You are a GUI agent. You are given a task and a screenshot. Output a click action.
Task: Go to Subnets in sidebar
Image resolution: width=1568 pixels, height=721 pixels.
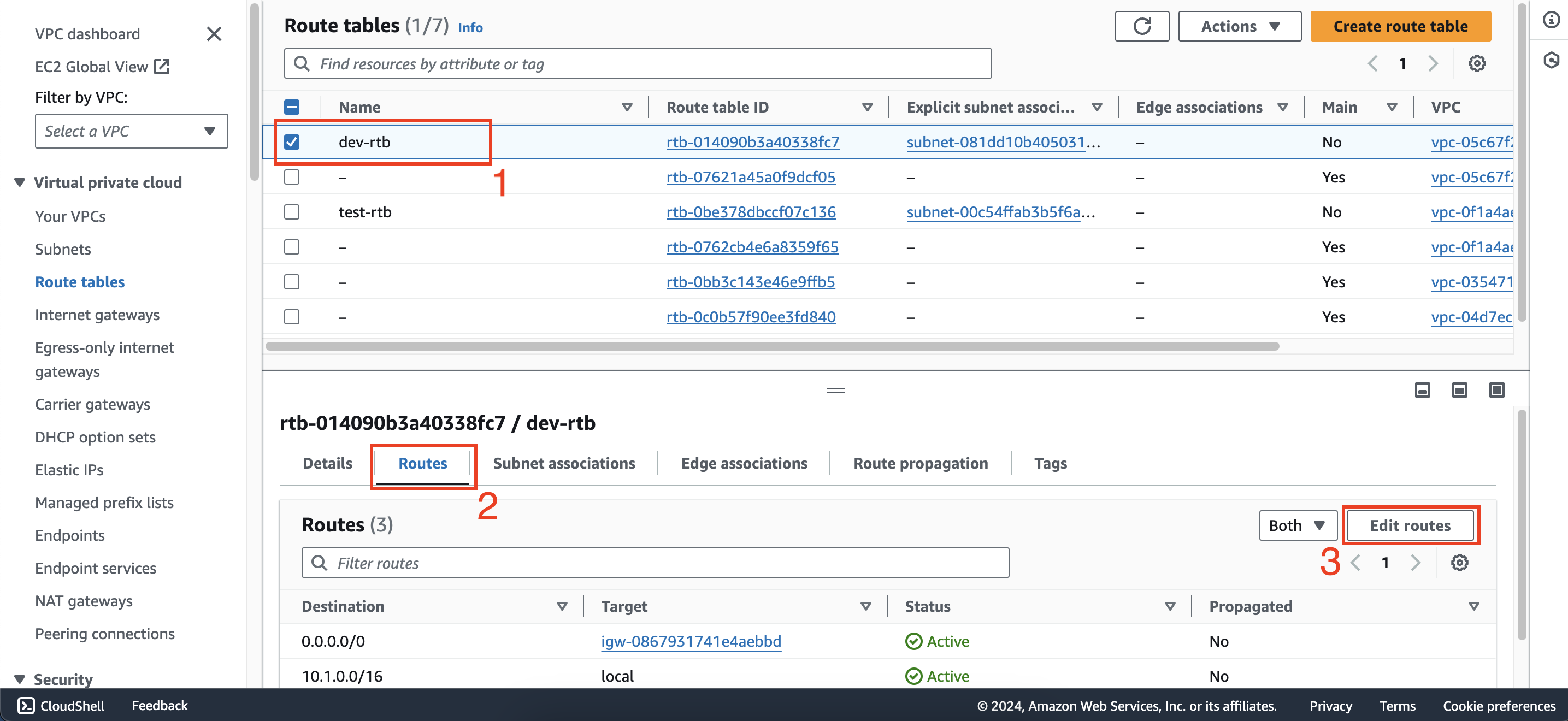(63, 250)
